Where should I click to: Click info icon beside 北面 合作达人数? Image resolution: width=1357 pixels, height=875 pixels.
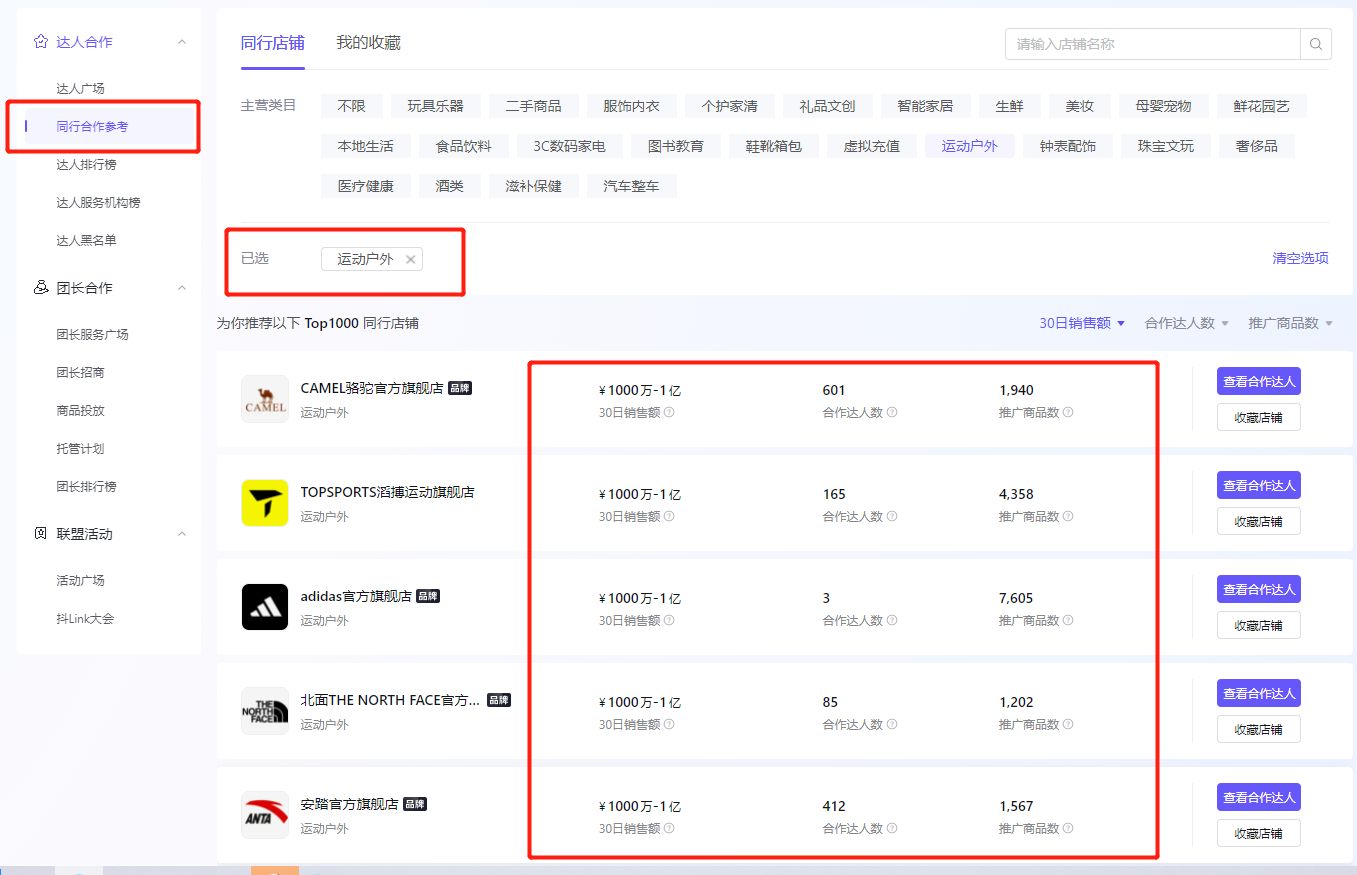coord(892,724)
